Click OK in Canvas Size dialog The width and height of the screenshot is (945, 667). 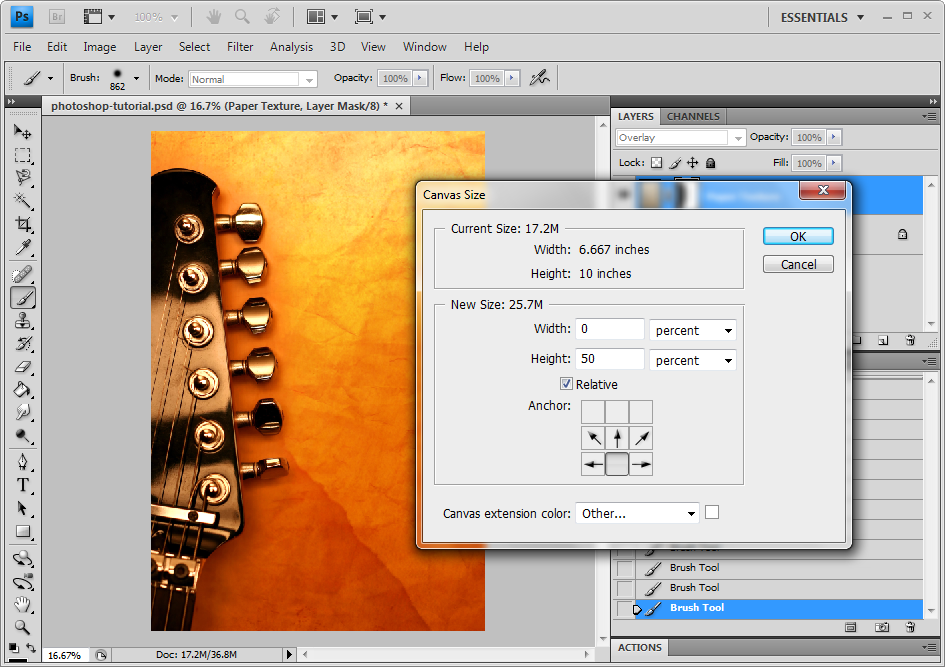click(x=798, y=236)
